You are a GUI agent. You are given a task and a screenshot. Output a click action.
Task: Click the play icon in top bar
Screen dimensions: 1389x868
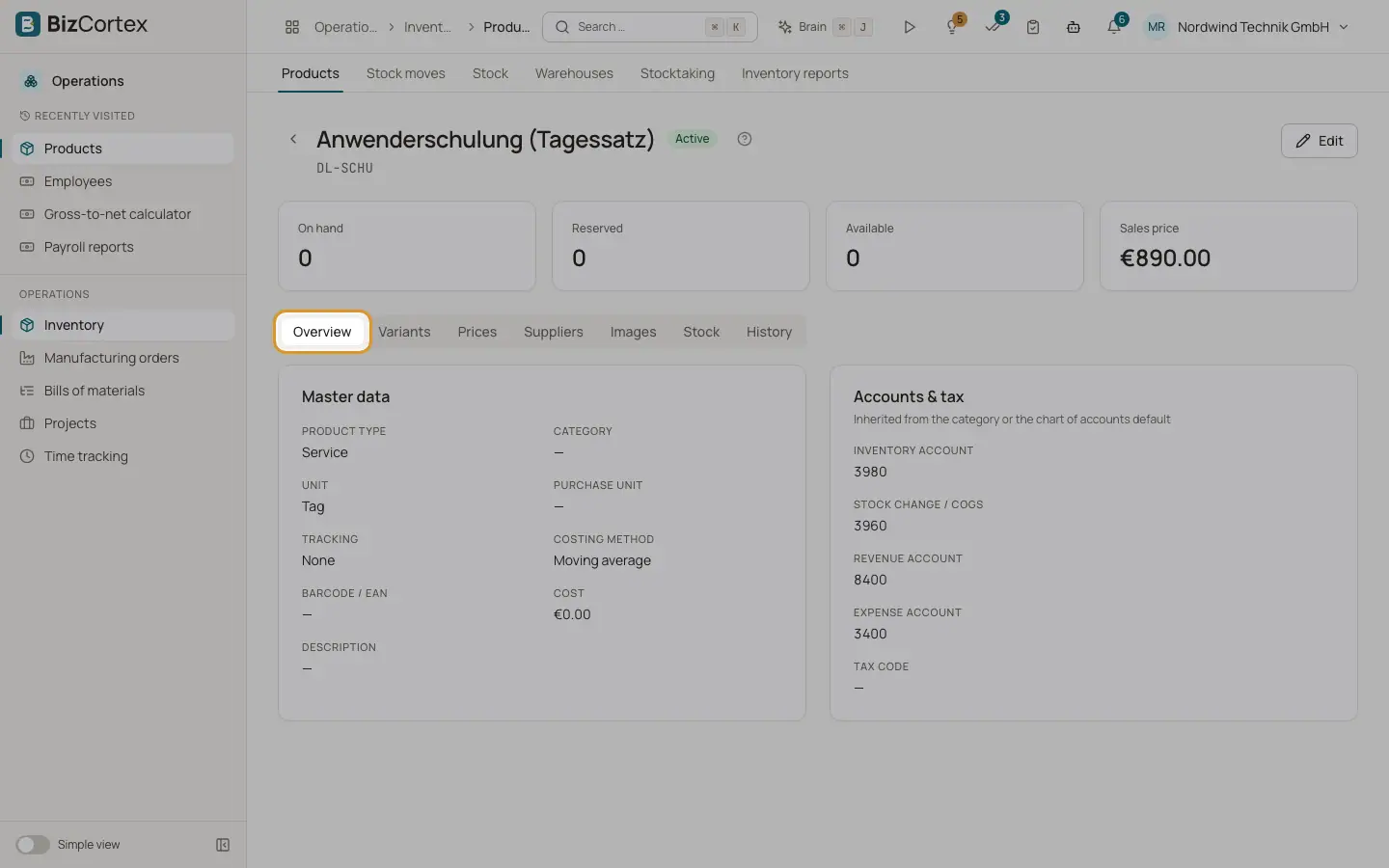[909, 27]
